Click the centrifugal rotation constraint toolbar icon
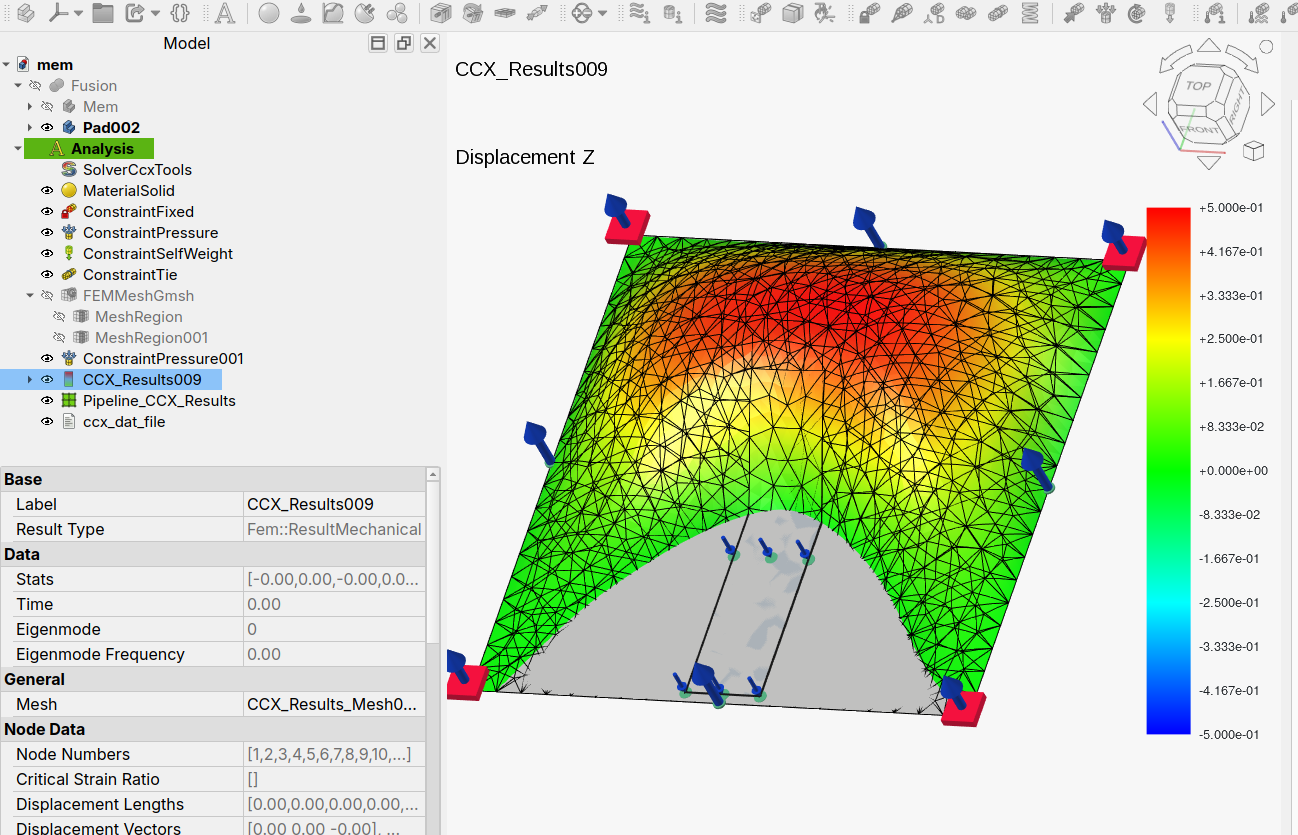 [1137, 13]
